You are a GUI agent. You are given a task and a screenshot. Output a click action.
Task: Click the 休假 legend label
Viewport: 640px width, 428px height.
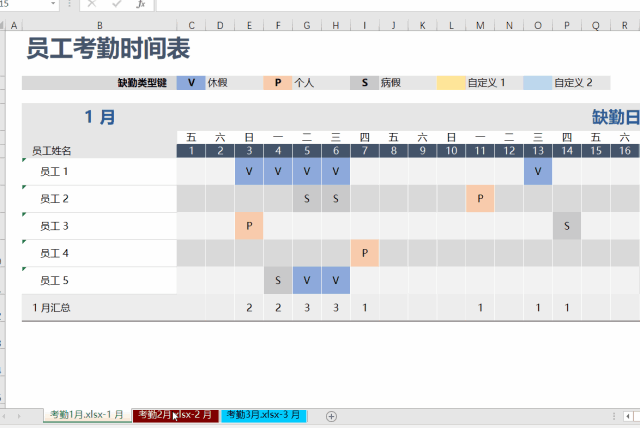point(218,83)
